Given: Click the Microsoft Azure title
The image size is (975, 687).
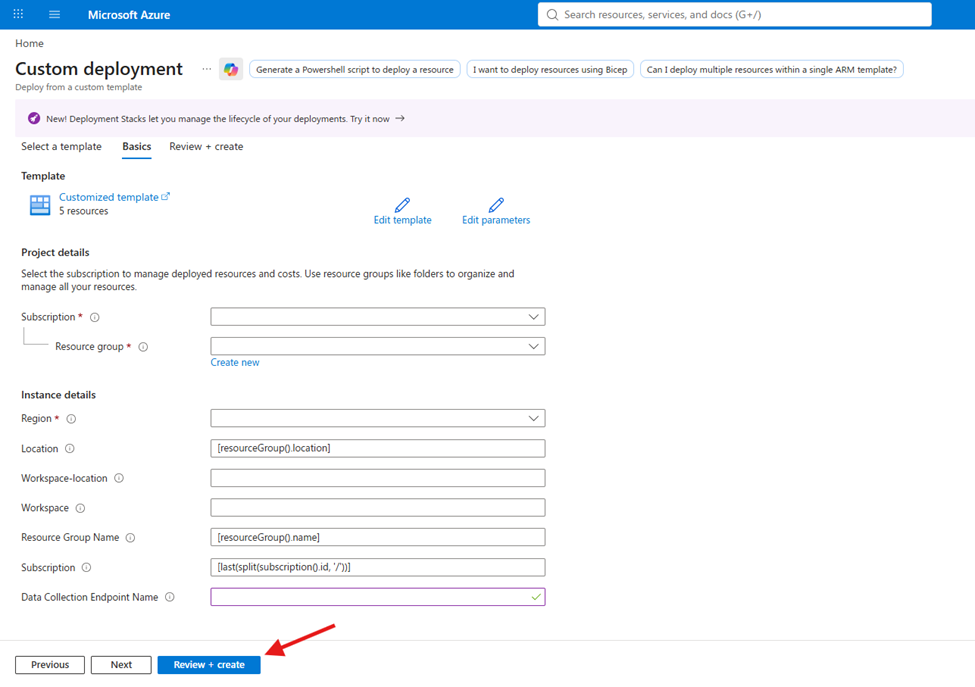Looking at the screenshot, I should pos(129,15).
